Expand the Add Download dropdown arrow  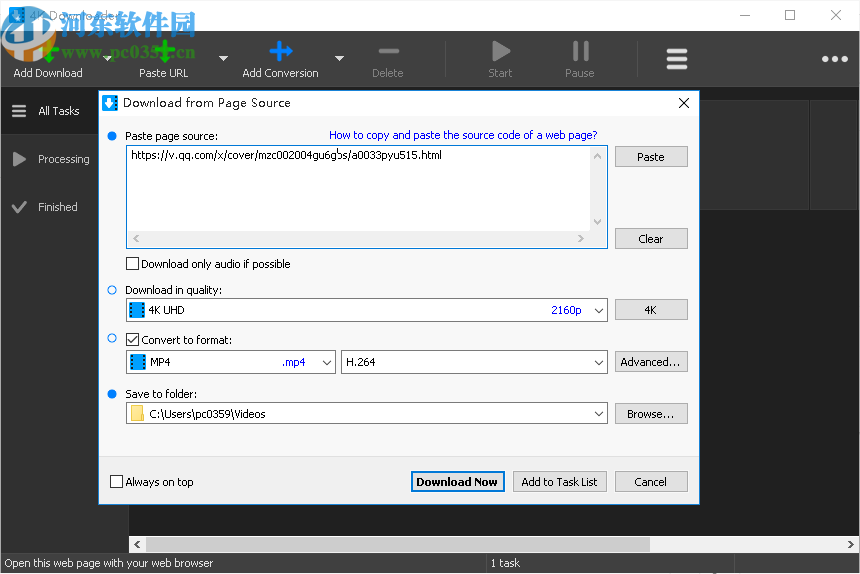108,58
